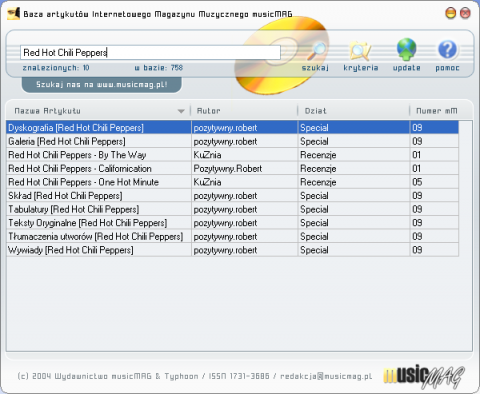Select 'Red Hot Chili Peppers - One Hot Minute'
The height and width of the screenshot is (394, 480).
coord(232,182)
